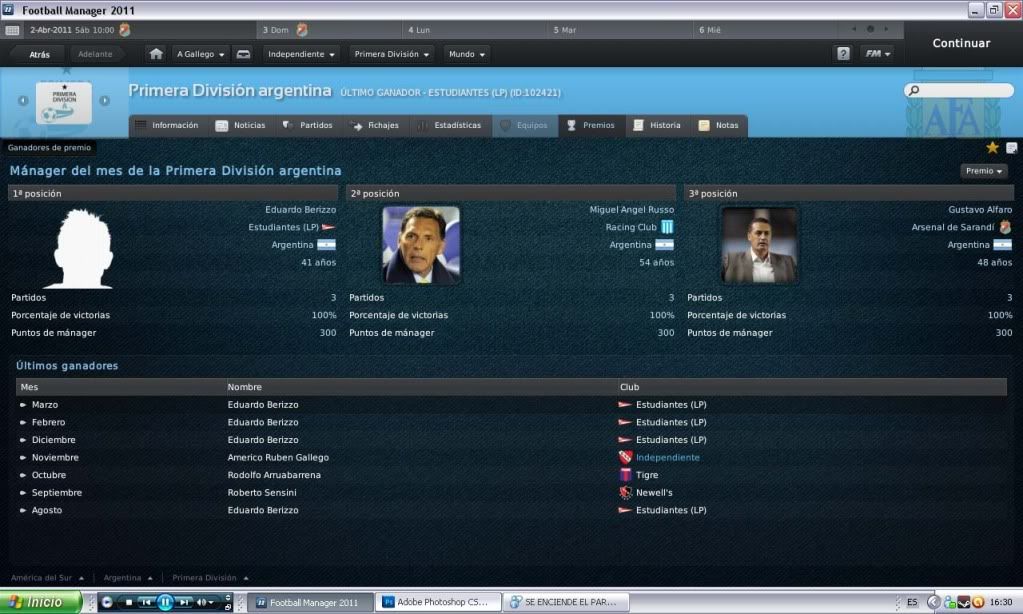
Task: Open the A Gallego manager dropdown
Action: click(200, 54)
